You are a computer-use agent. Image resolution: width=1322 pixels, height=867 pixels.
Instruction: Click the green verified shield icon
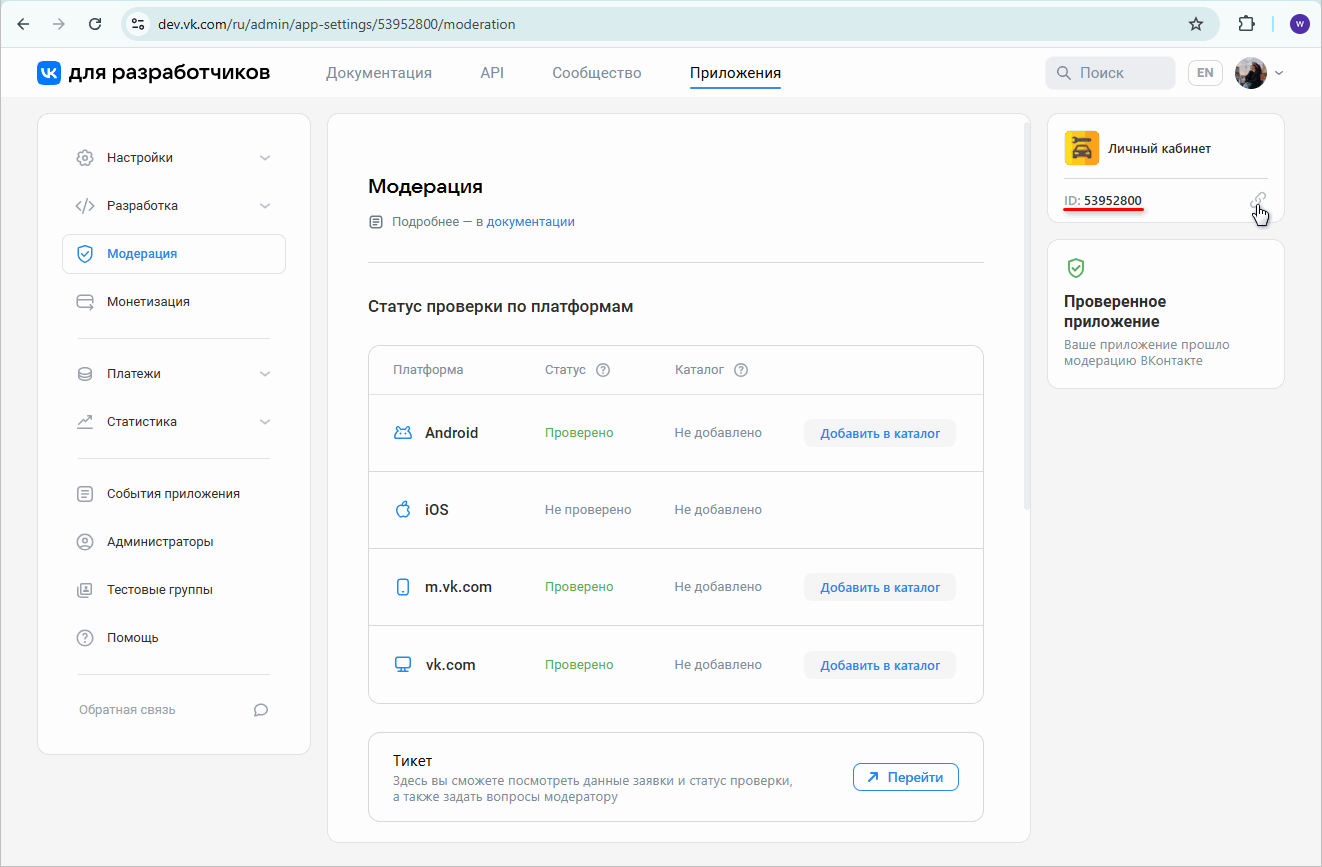pos(1077,267)
